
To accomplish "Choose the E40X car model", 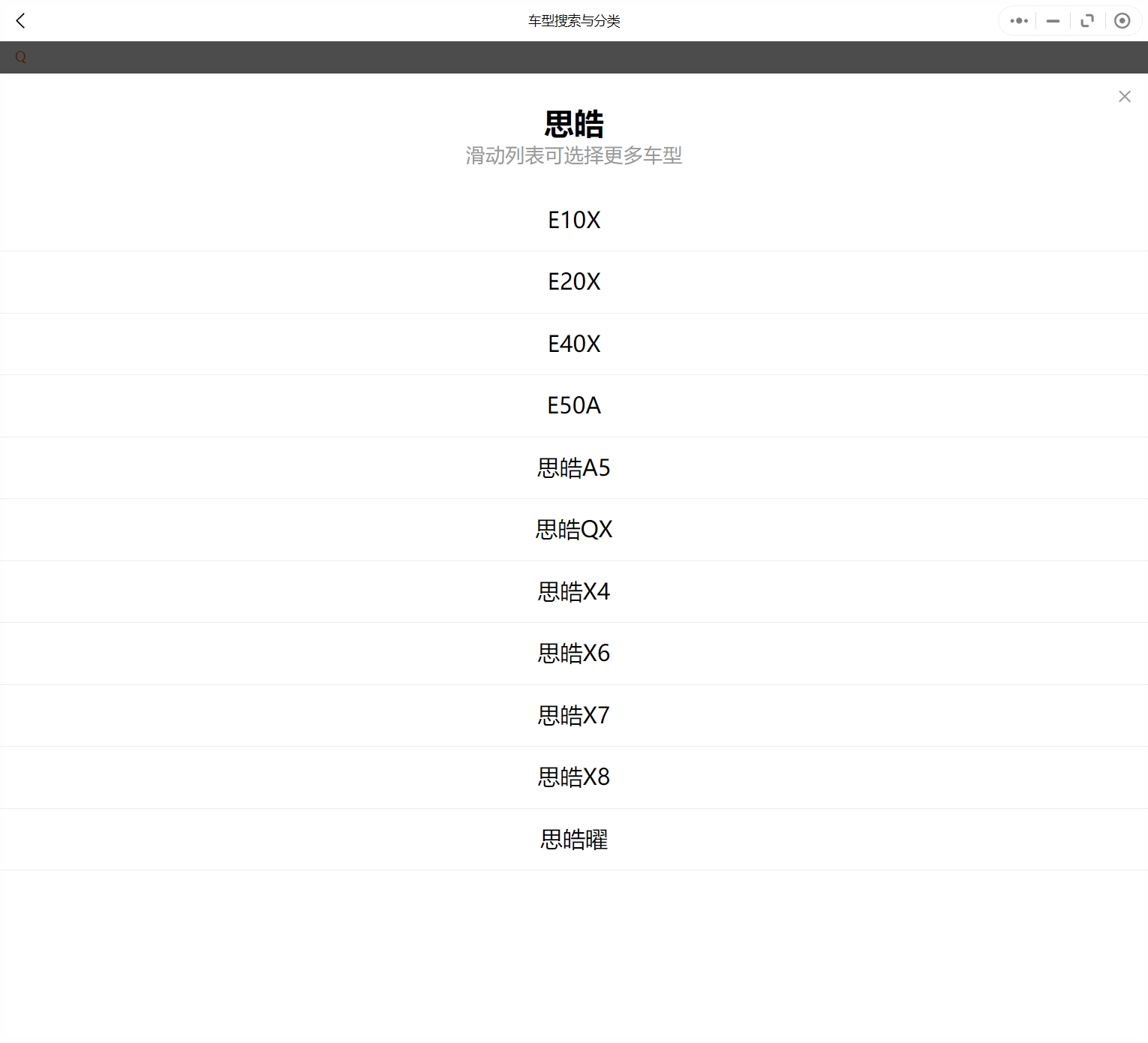I will coord(574,344).
